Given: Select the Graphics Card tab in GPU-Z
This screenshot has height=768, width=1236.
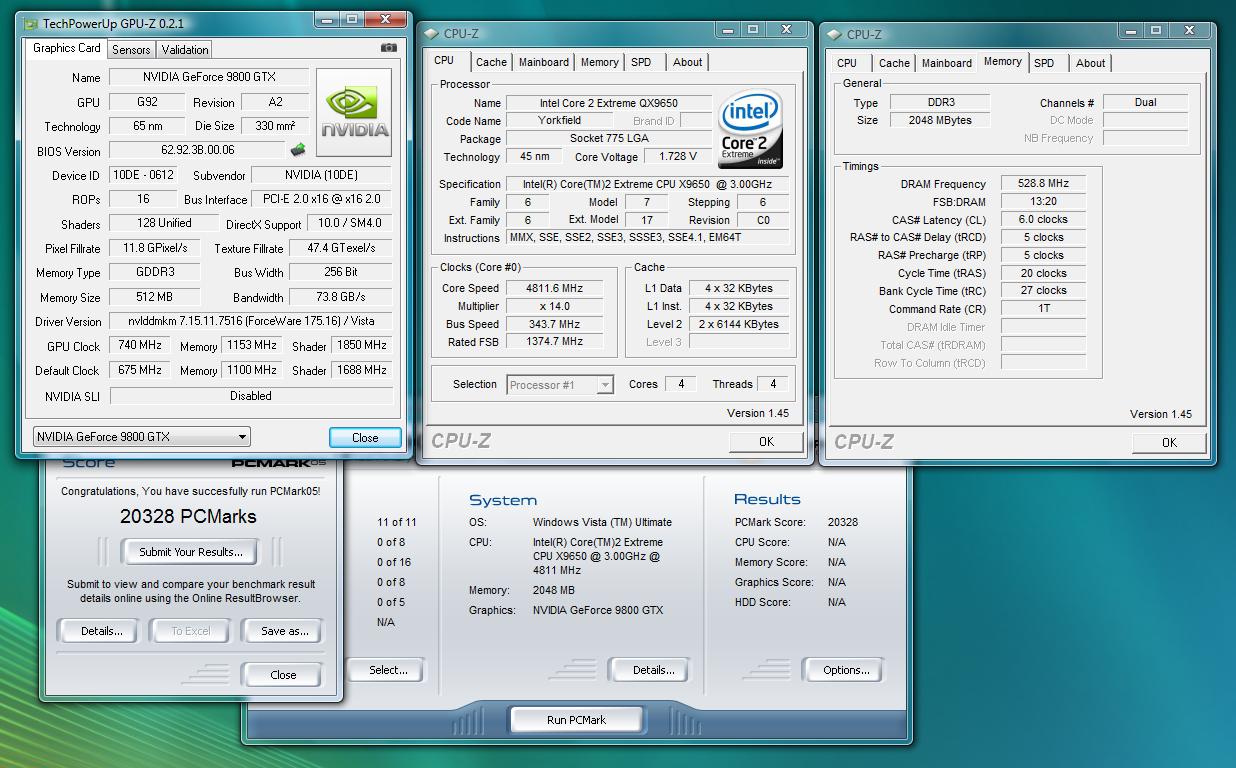Looking at the screenshot, I should coord(67,48).
